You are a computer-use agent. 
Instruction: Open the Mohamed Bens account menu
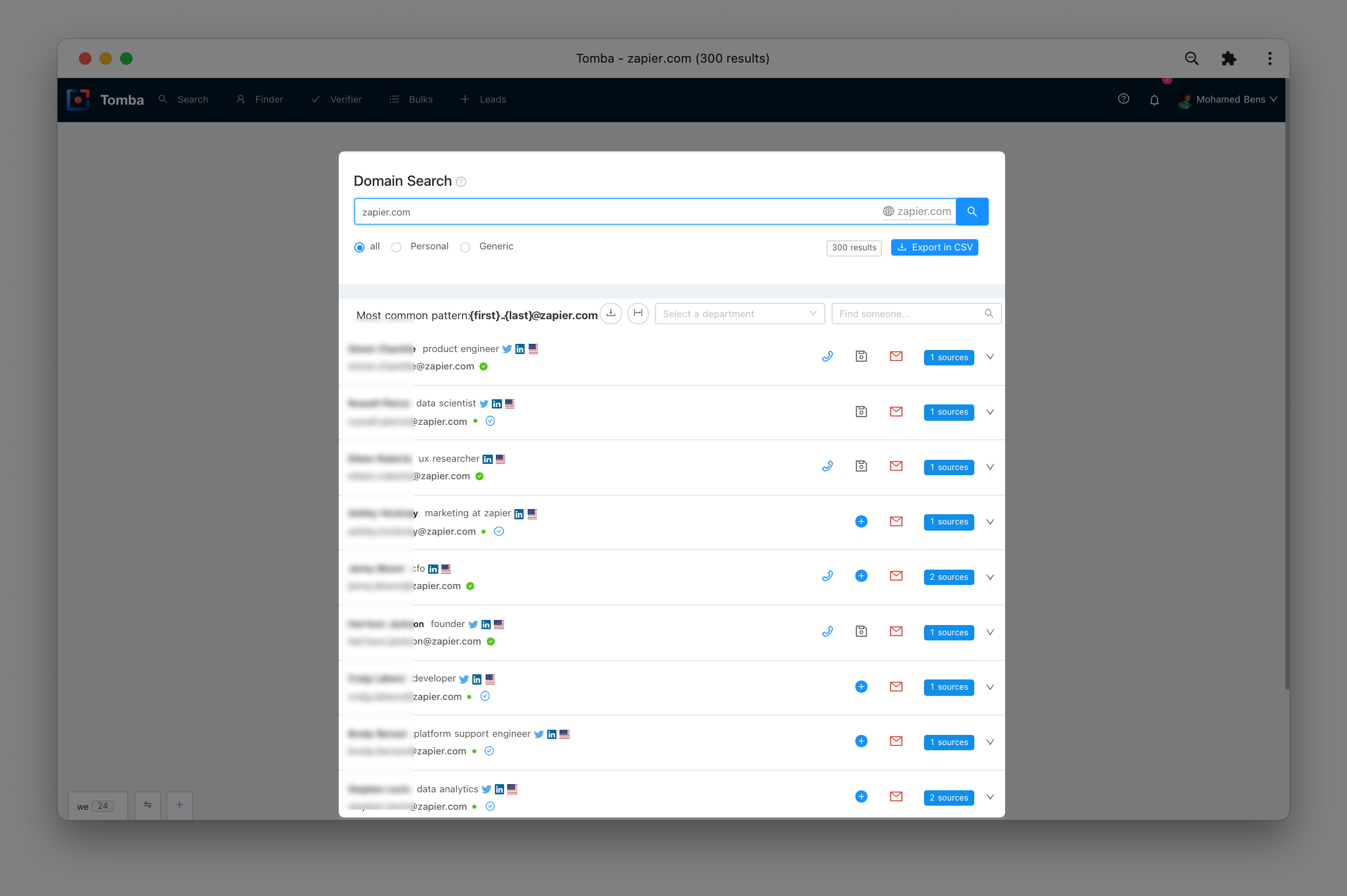[x=1226, y=100]
